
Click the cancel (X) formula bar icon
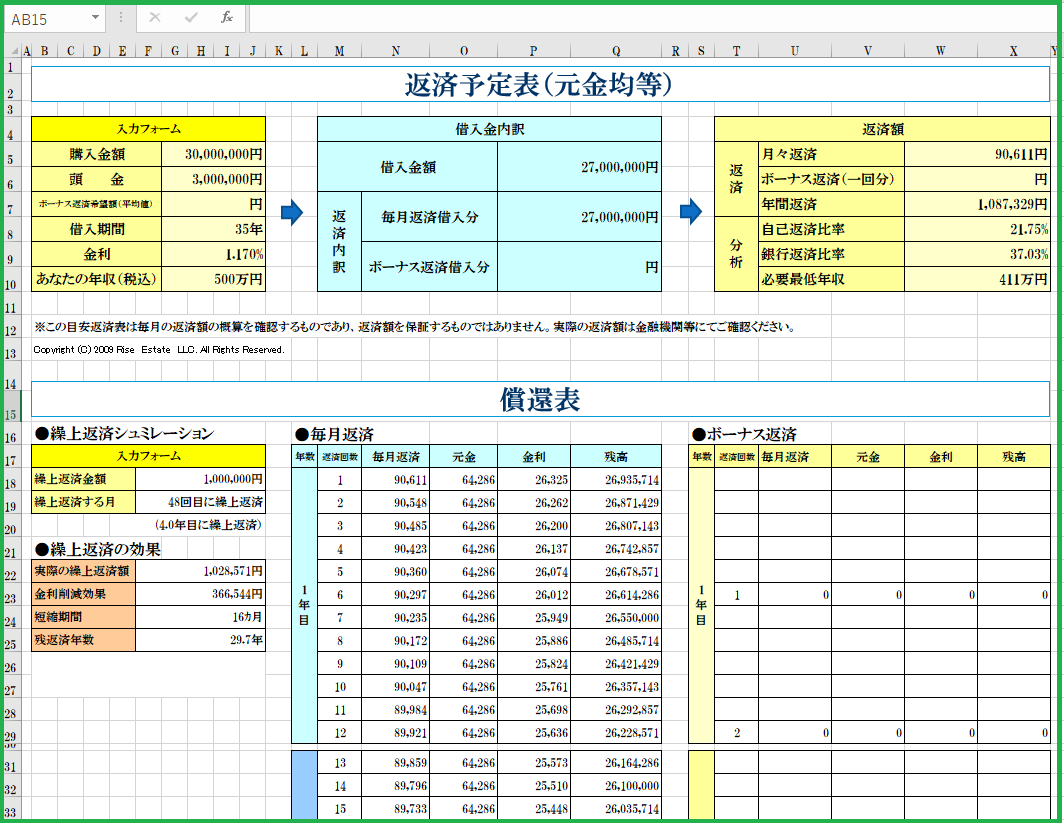(x=155, y=18)
